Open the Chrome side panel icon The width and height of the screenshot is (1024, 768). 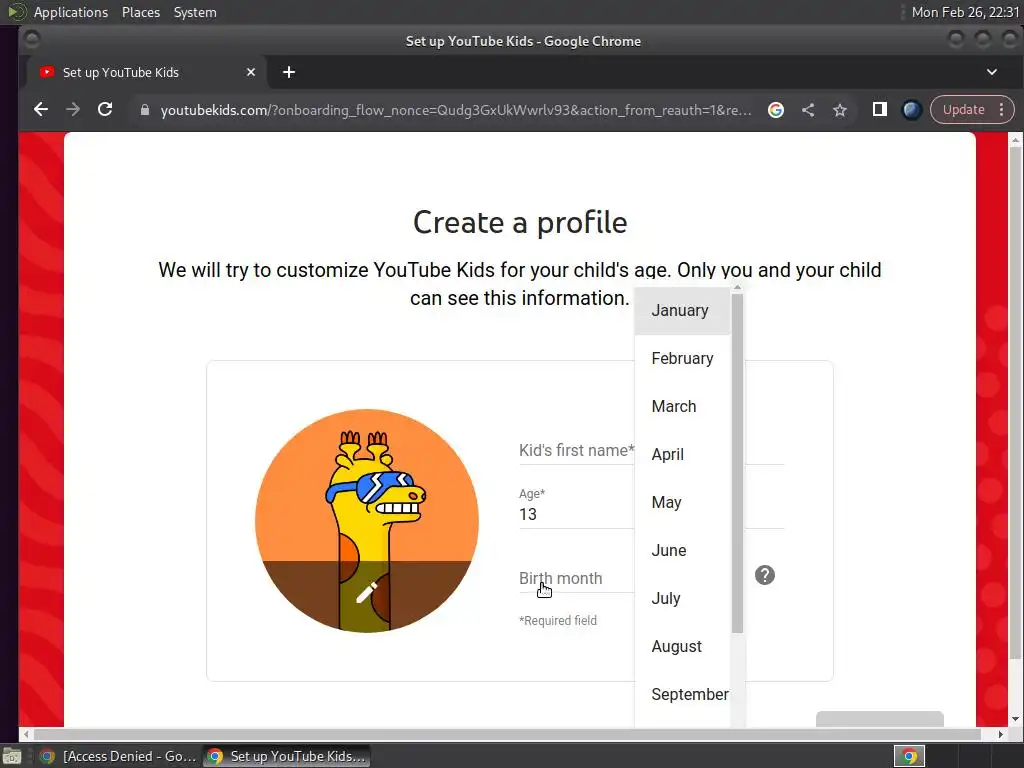coord(880,110)
